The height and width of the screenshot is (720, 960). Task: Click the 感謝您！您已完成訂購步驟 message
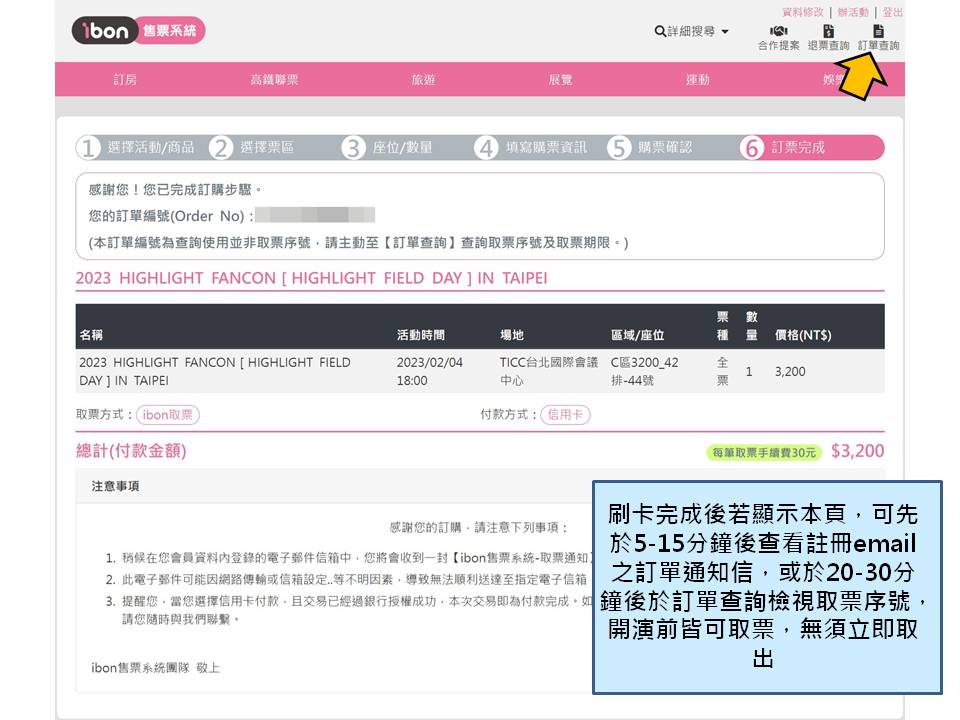176,190
